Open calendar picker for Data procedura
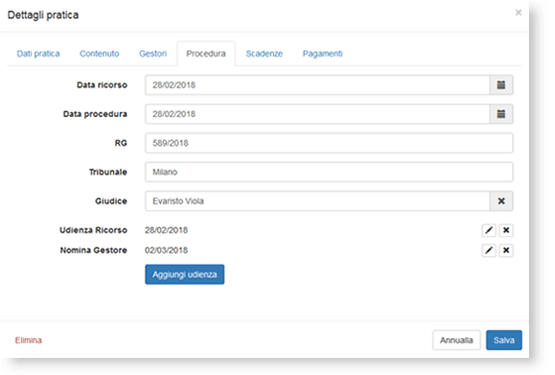The height and width of the screenshot is (375, 555). pyautogui.click(x=501, y=114)
